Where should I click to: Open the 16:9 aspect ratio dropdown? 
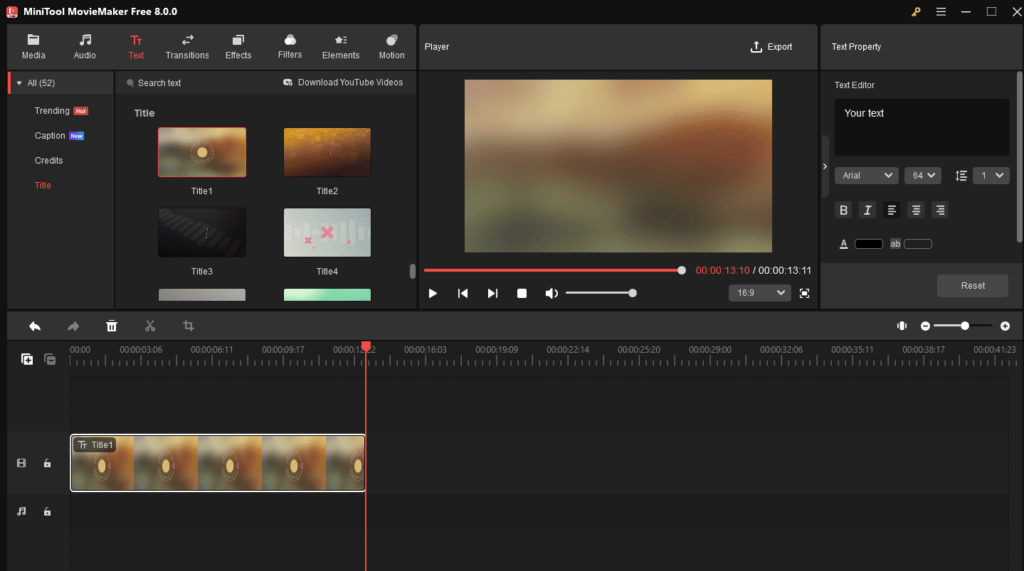tap(760, 293)
